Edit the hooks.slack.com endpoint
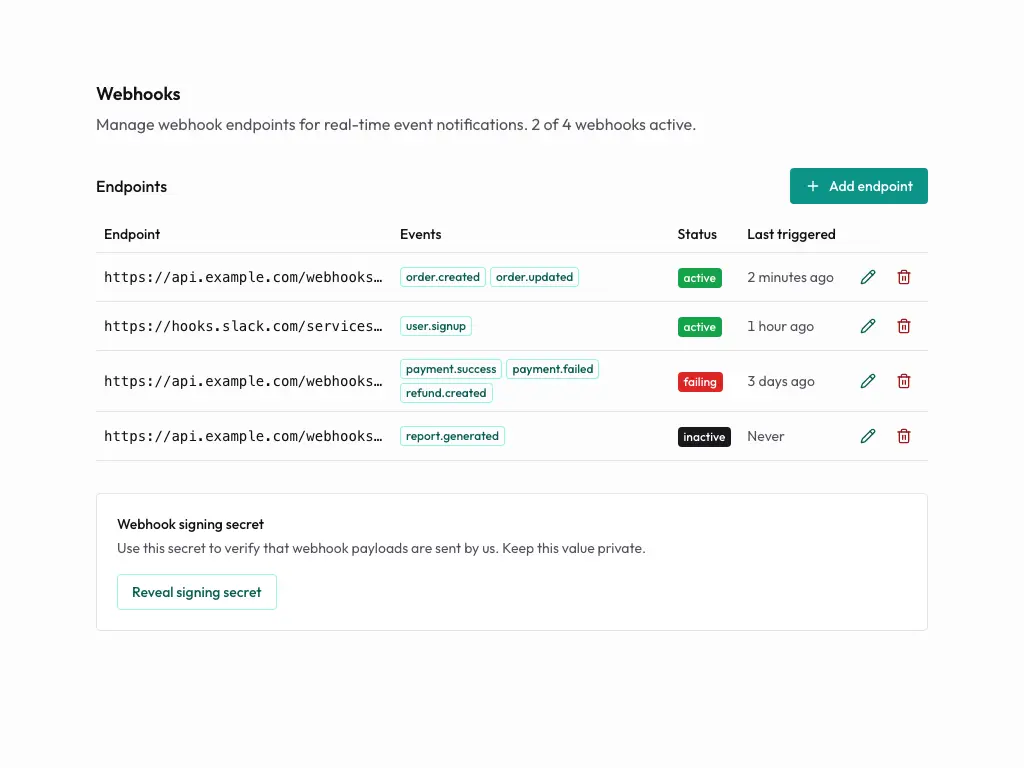The height and width of the screenshot is (768, 1024). point(867,326)
